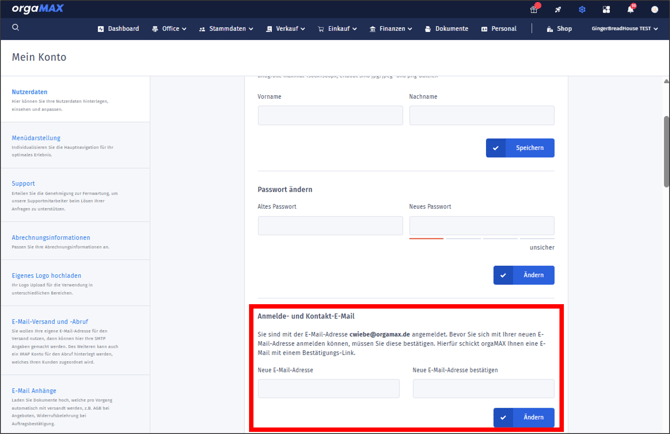This screenshot has height=434, width=670.
Task: Go to Dashboard in navigation bar
Action: pos(118,29)
